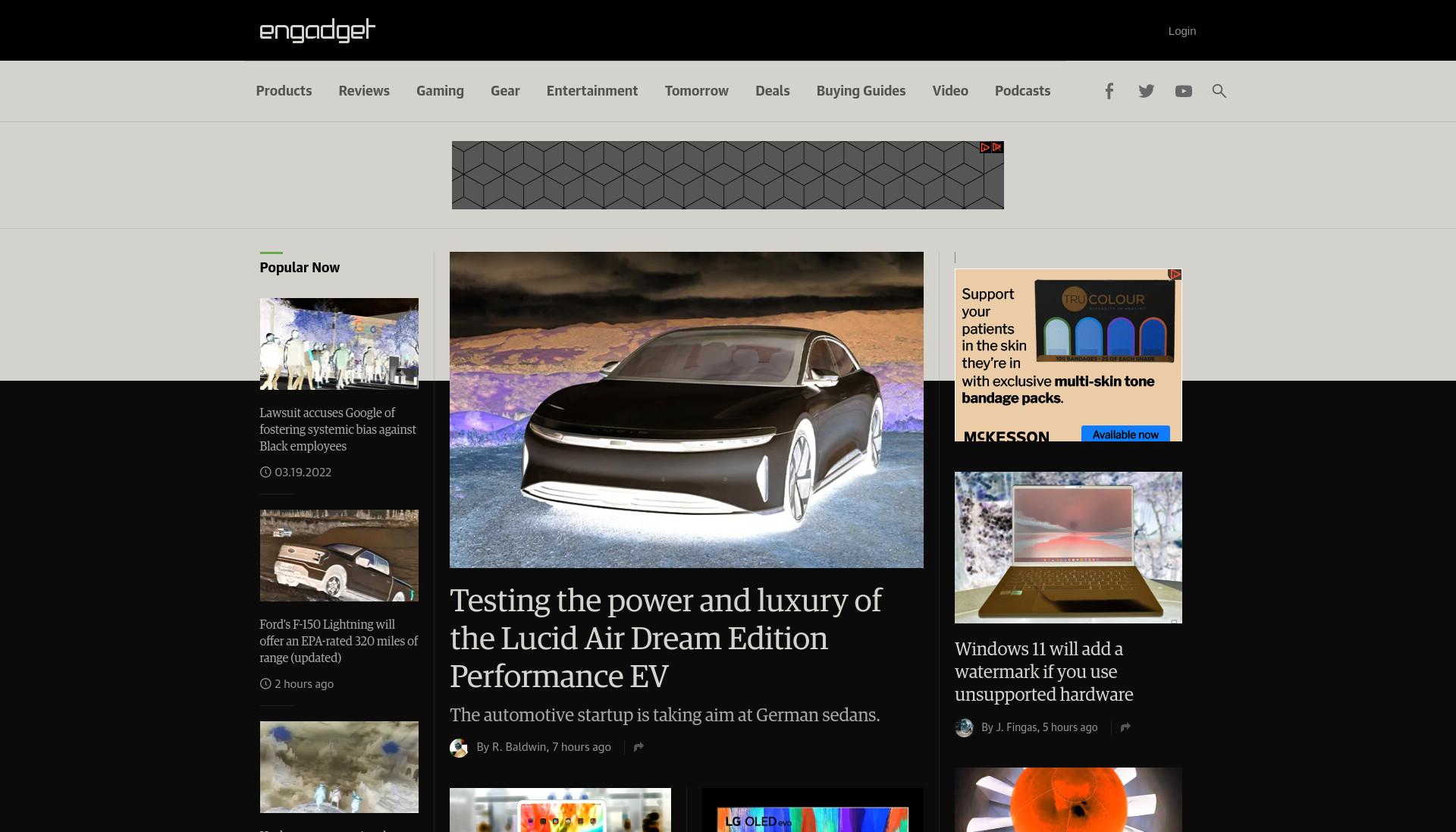Open the Entertainment section

tap(592, 91)
